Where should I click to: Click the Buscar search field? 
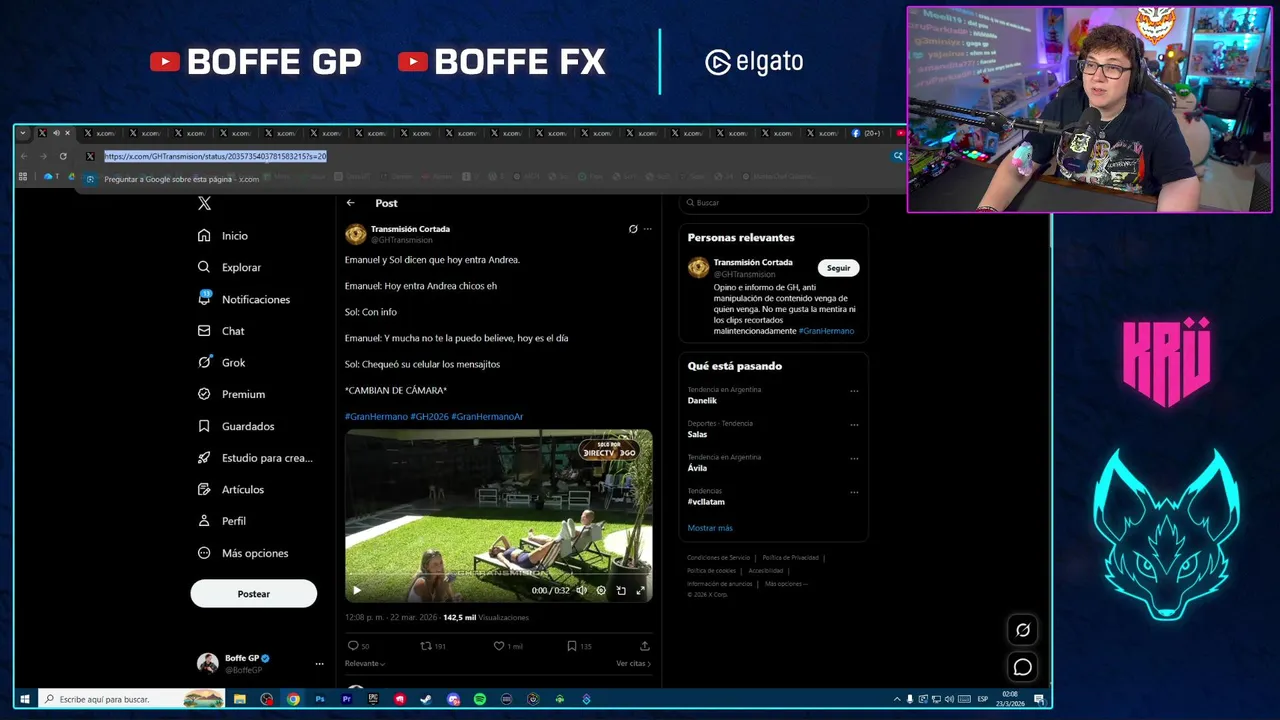coord(773,203)
